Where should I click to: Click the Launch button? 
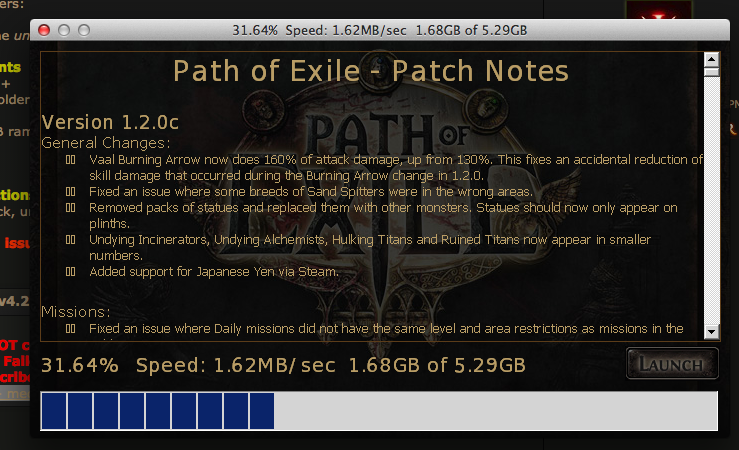[672, 363]
